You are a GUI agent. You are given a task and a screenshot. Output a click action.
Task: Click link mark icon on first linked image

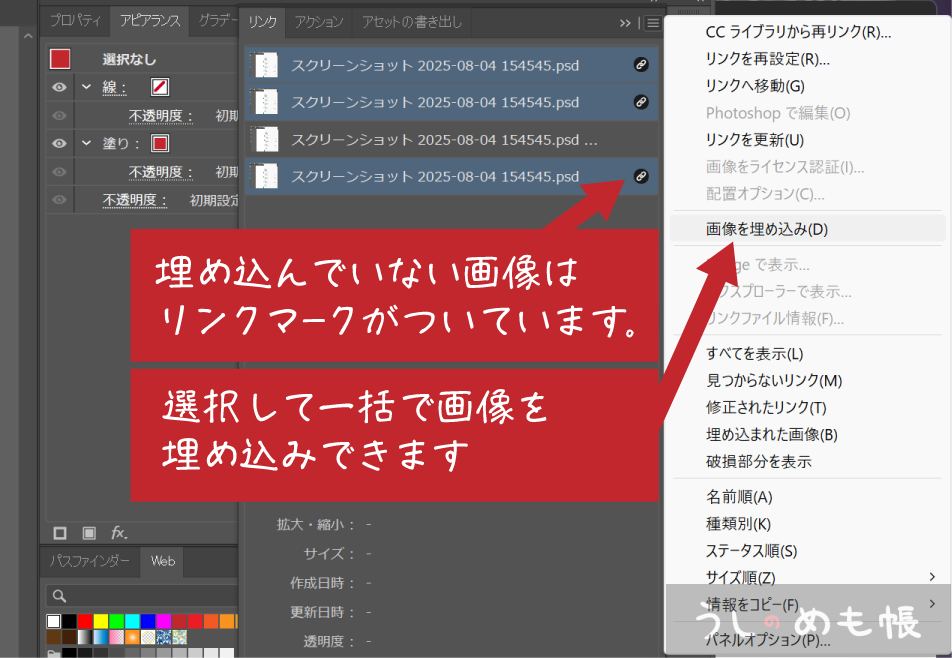[x=641, y=66]
